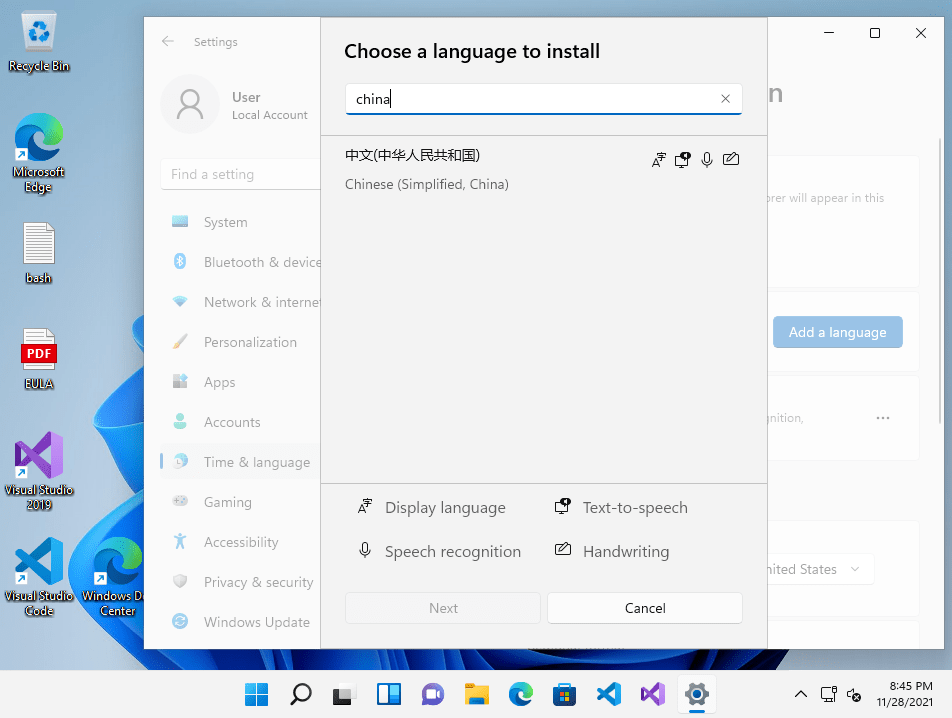This screenshot has width=952, height=718.
Task: Select Visual Studio 2019 desktop shortcut
Action: click(39, 471)
